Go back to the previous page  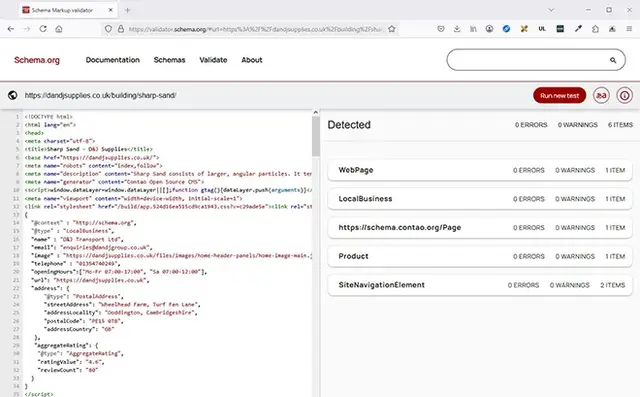click(x=11, y=29)
